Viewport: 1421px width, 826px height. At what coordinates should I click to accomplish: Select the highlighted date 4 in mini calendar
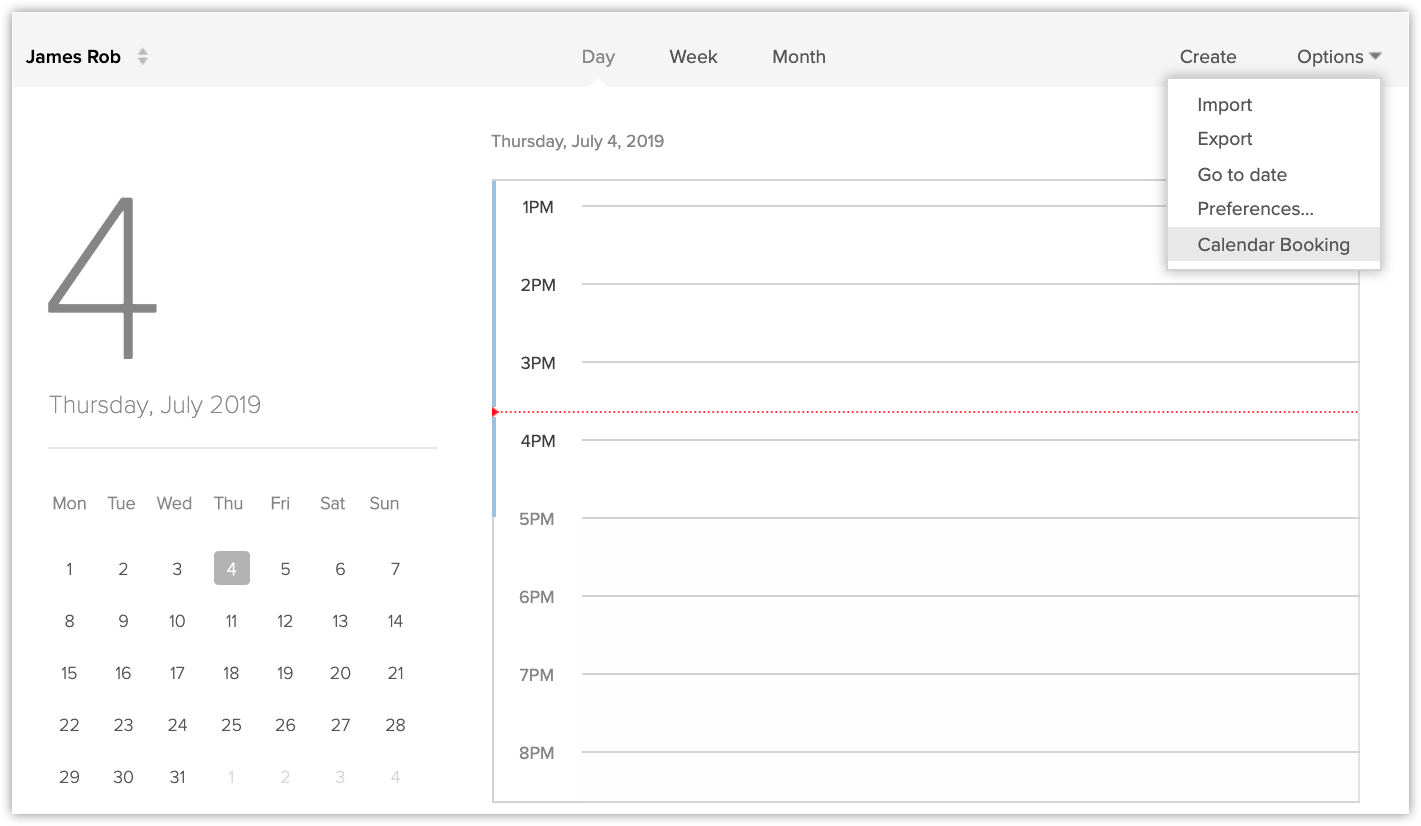[x=231, y=569]
